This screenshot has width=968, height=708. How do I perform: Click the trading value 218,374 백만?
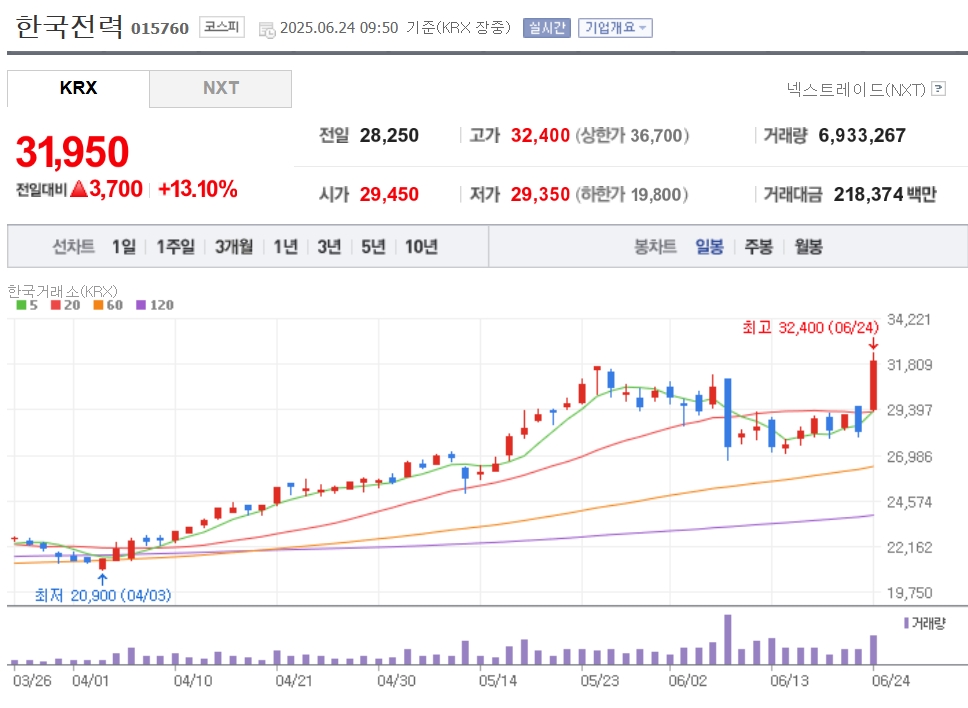coord(885,194)
